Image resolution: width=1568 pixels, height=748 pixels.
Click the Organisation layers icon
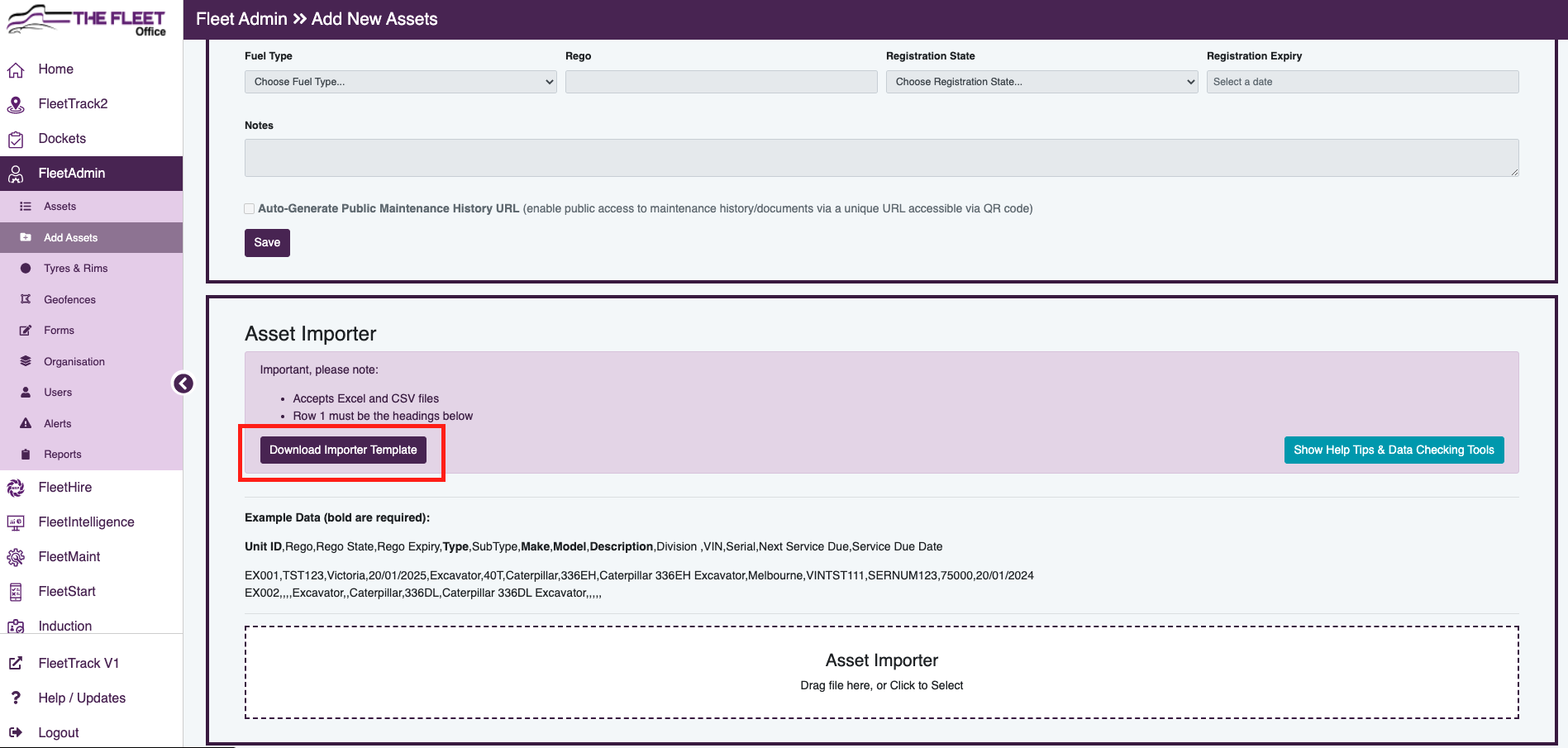(x=26, y=361)
